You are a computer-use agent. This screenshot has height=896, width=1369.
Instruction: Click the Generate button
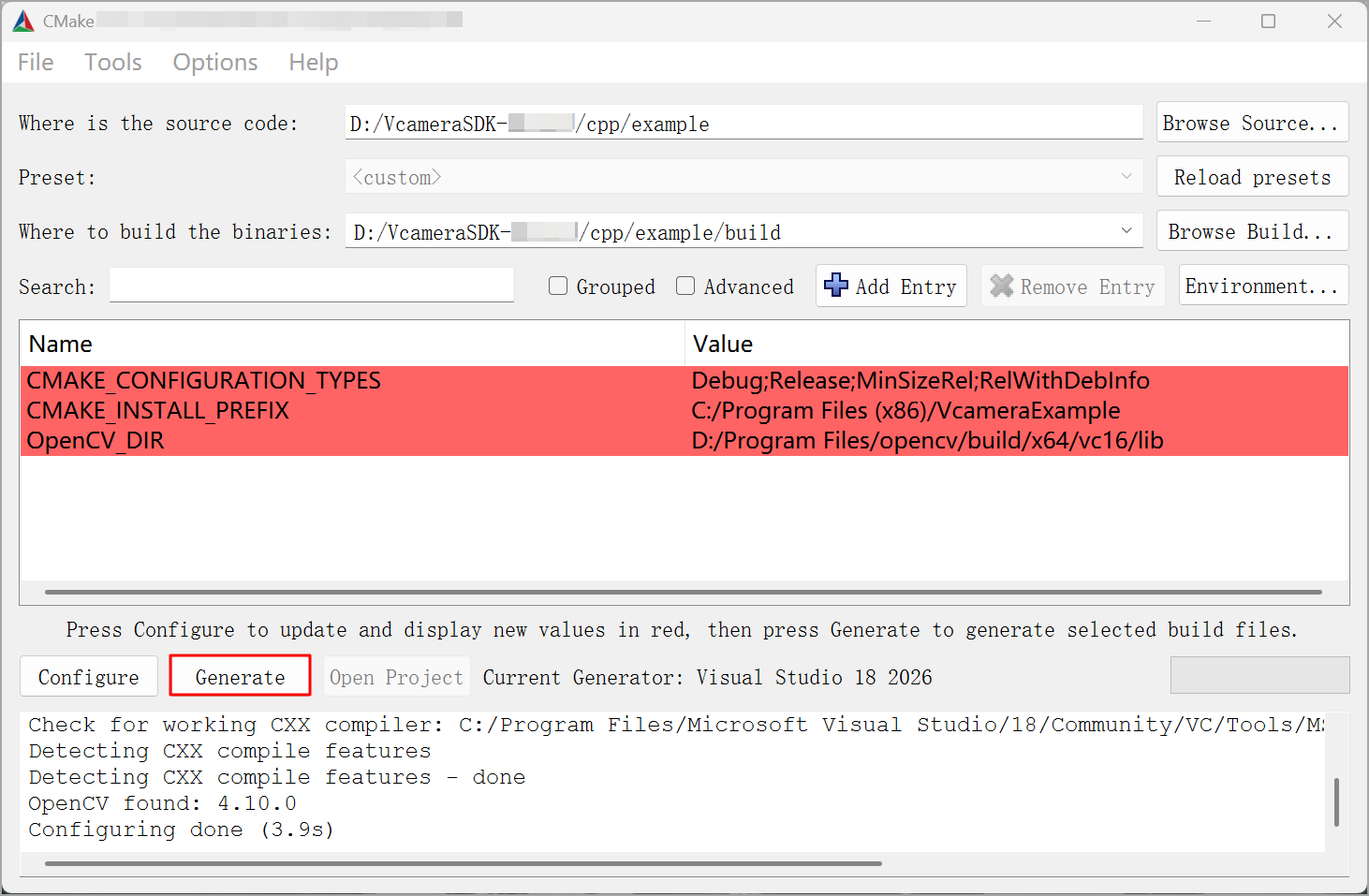tap(240, 676)
